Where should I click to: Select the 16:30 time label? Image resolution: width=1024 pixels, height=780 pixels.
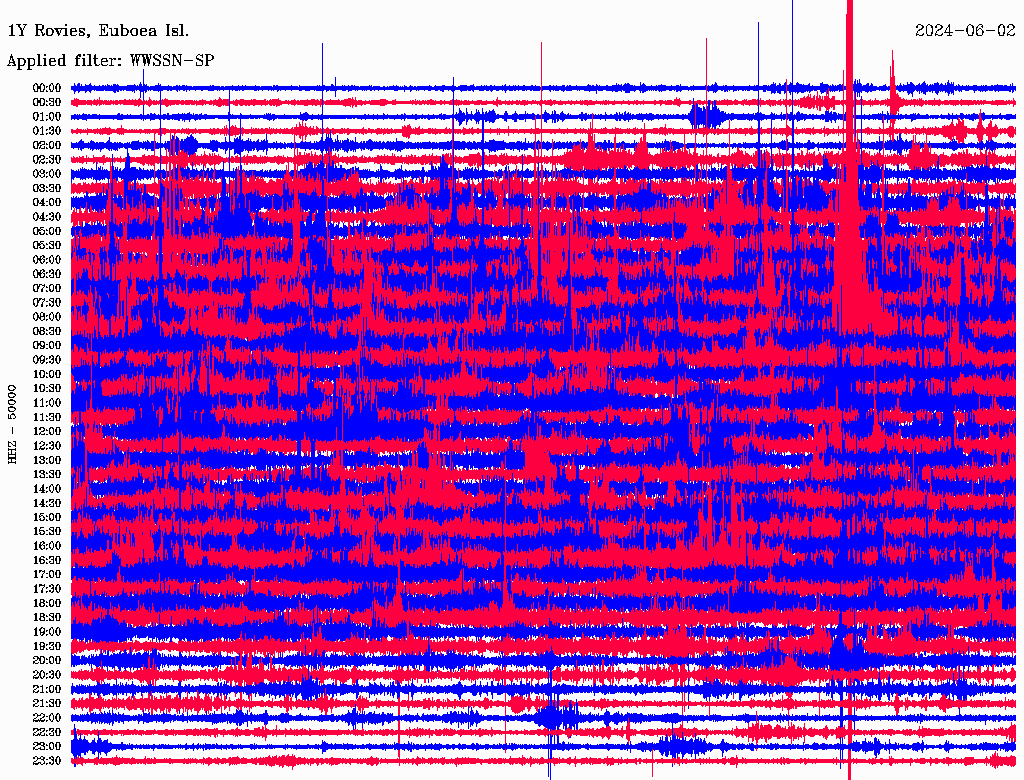(47, 561)
